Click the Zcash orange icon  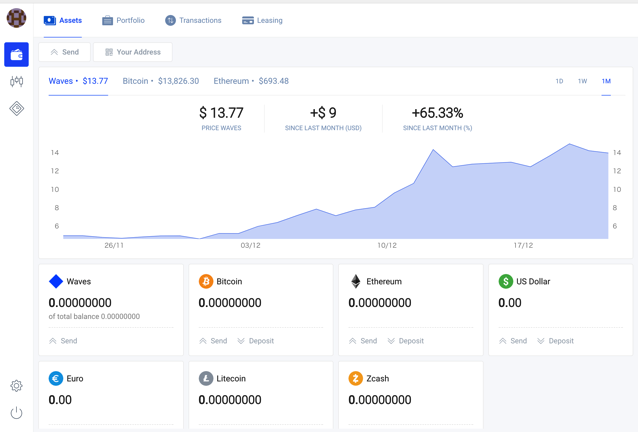tap(356, 378)
